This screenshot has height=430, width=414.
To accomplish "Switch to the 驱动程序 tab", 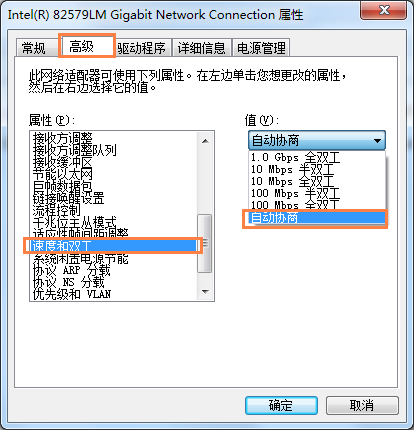I will (x=142, y=48).
